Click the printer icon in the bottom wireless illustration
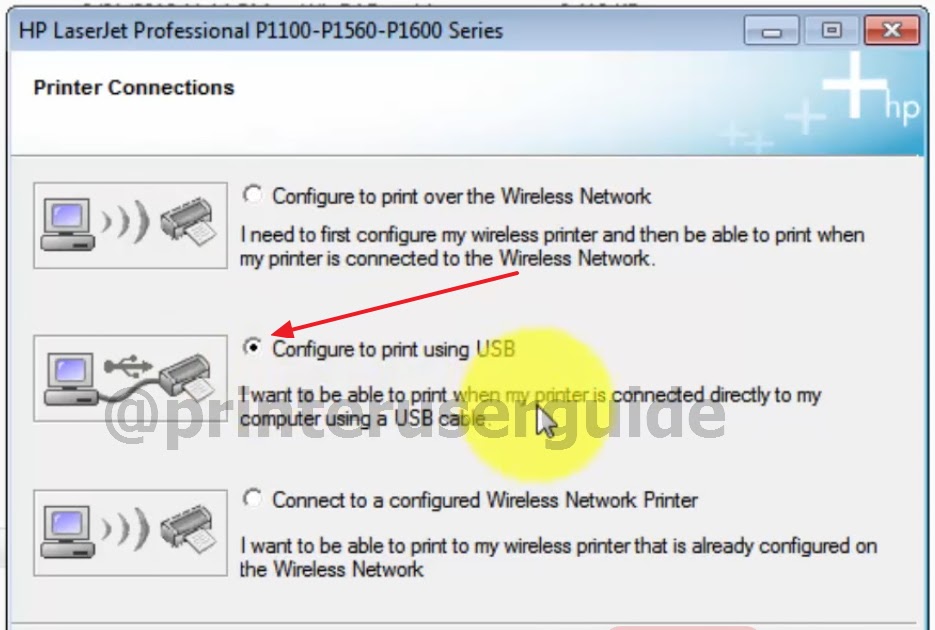The height and width of the screenshot is (630, 935). click(187, 529)
